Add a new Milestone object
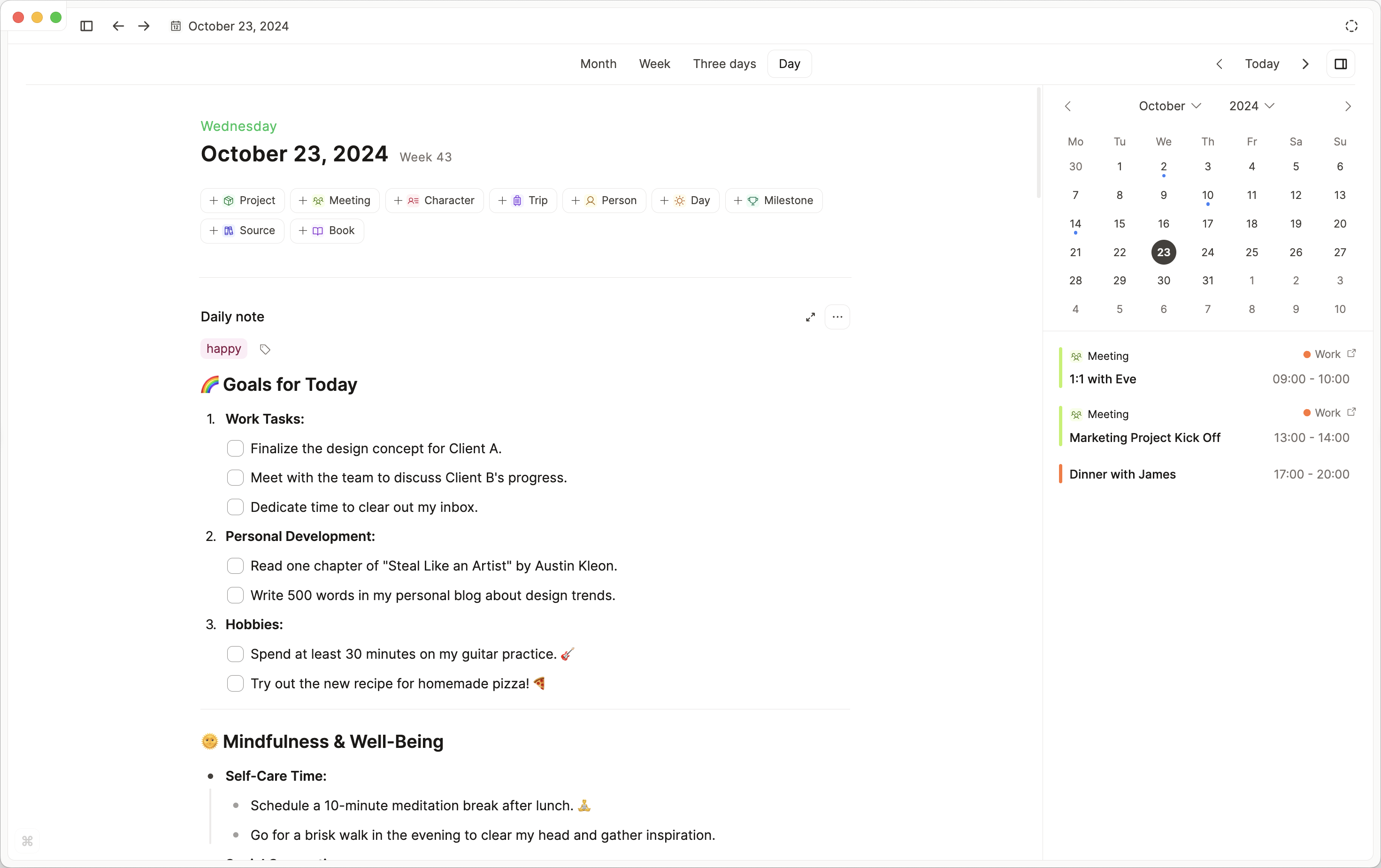The height and width of the screenshot is (868, 1381). 774,201
